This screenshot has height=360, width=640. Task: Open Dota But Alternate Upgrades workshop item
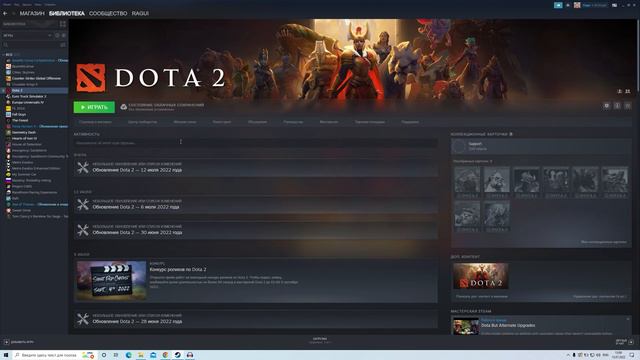[508, 325]
